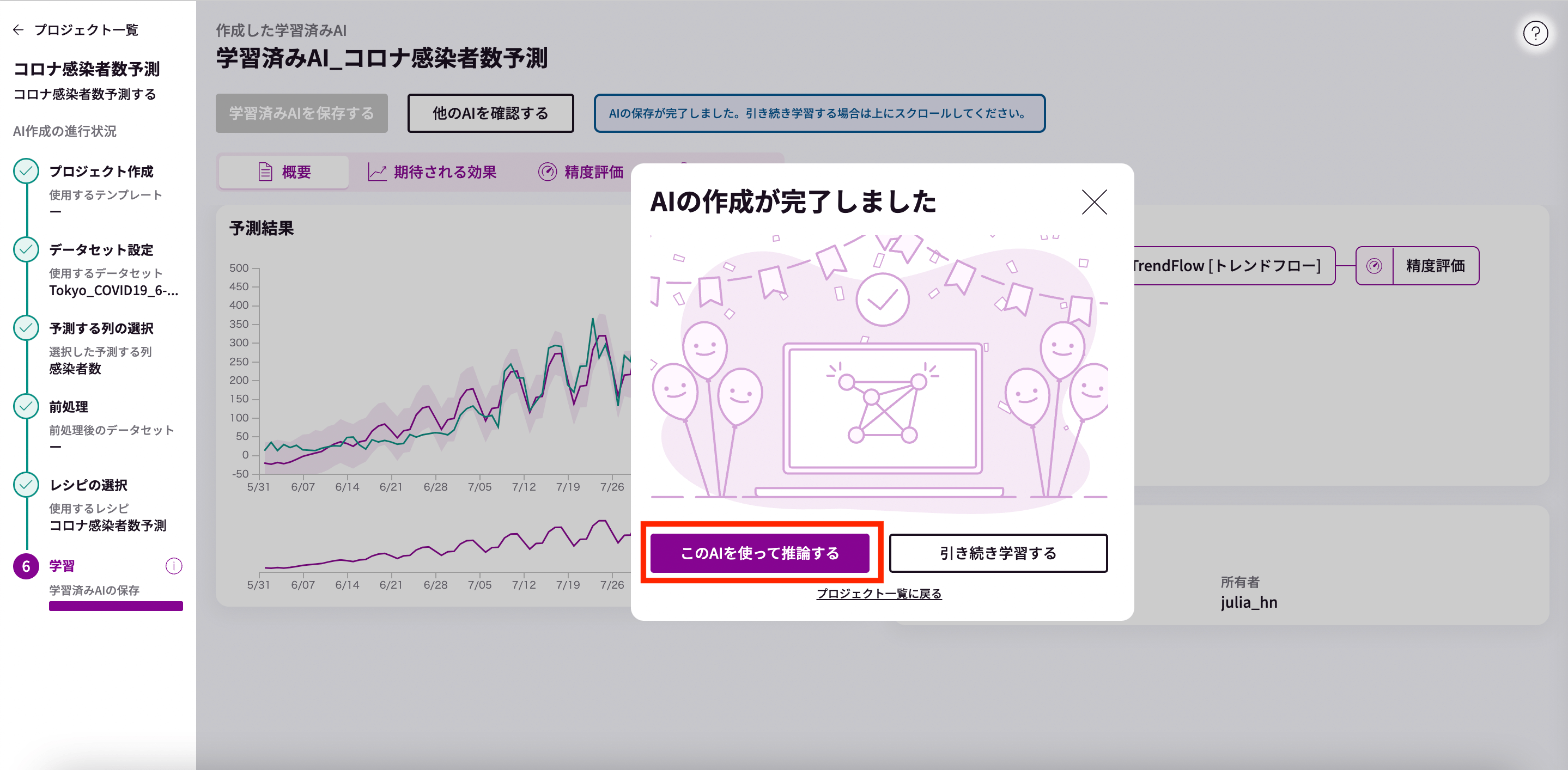Select the 精度評価 tab

(581, 172)
